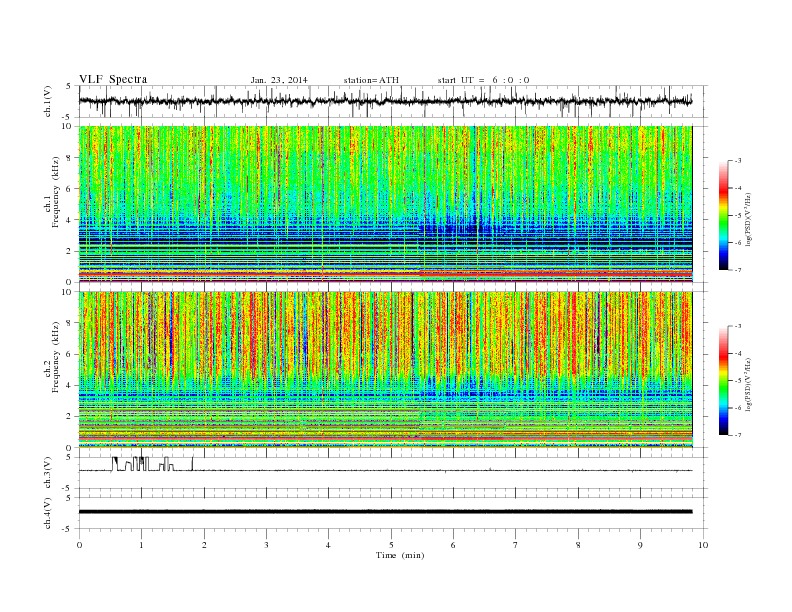Click inside the ch.1 frequency spectrogram
792x612 pixels.
coord(386,204)
